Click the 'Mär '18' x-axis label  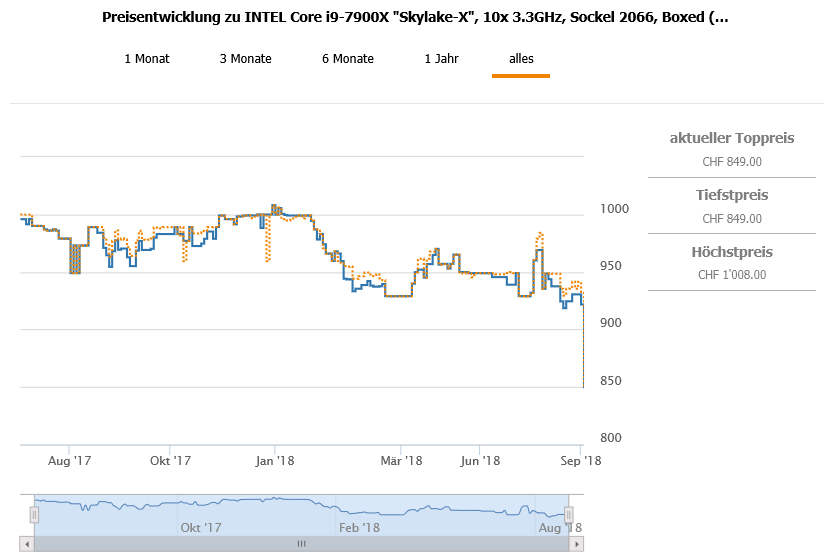coord(401,461)
